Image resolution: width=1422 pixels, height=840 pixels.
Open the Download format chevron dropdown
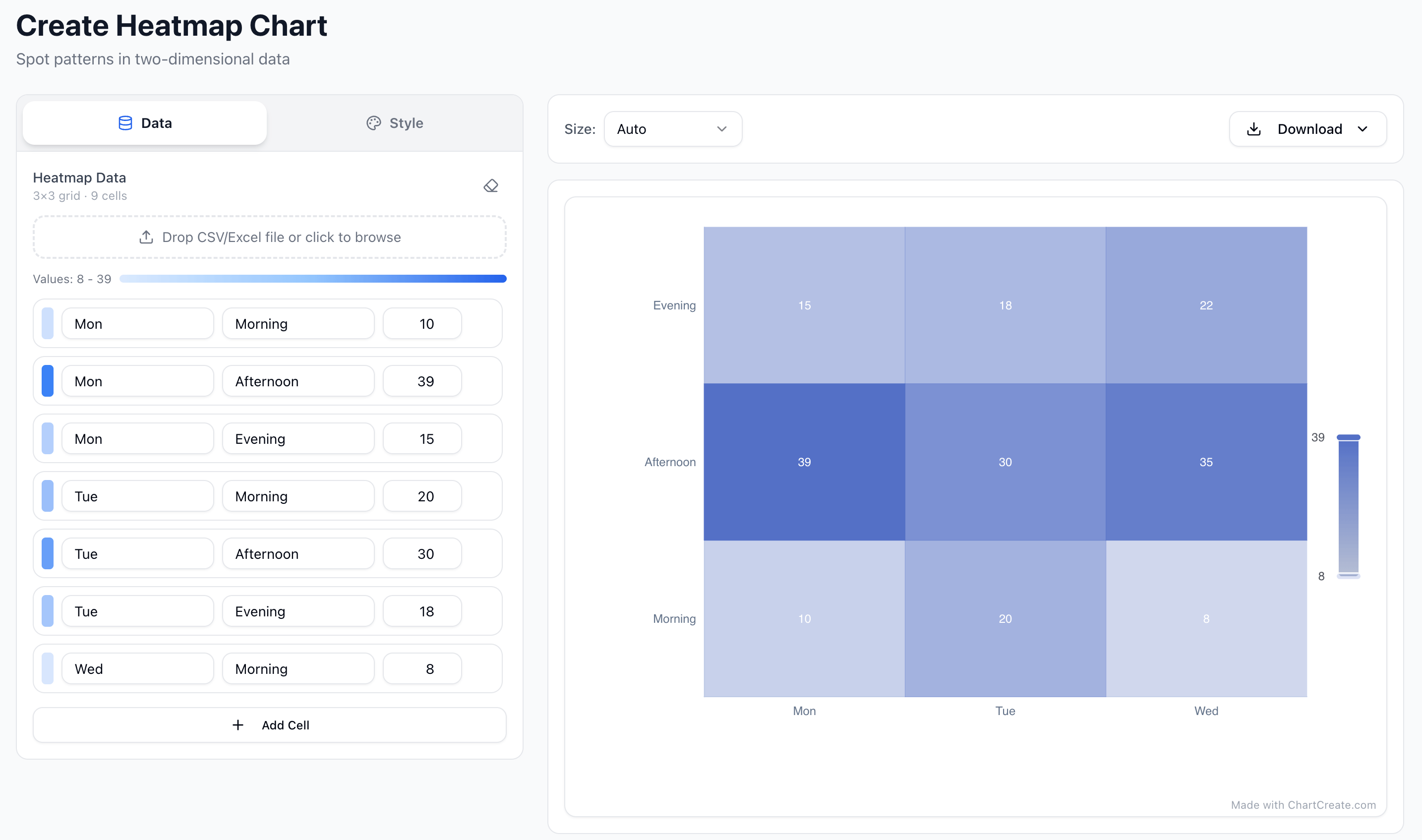click(1363, 128)
